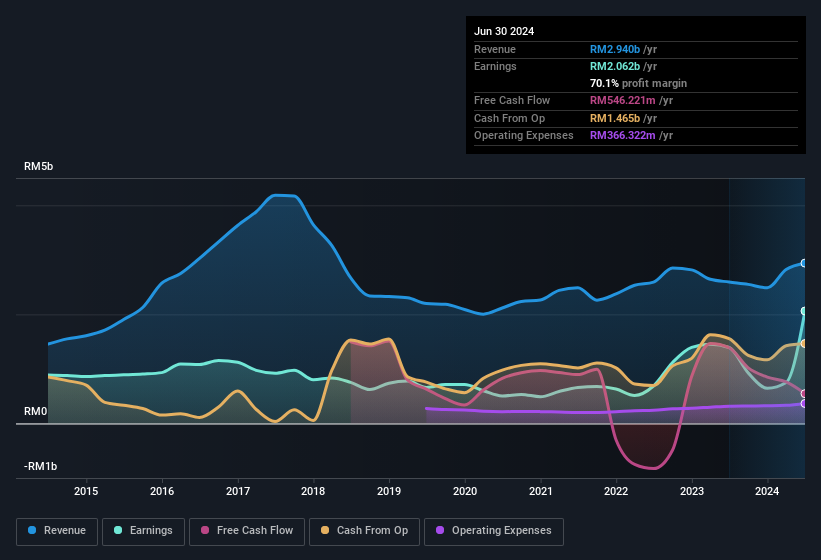Select the 2024 x-axis label
The width and height of the screenshot is (821, 560).
pyautogui.click(x=767, y=491)
